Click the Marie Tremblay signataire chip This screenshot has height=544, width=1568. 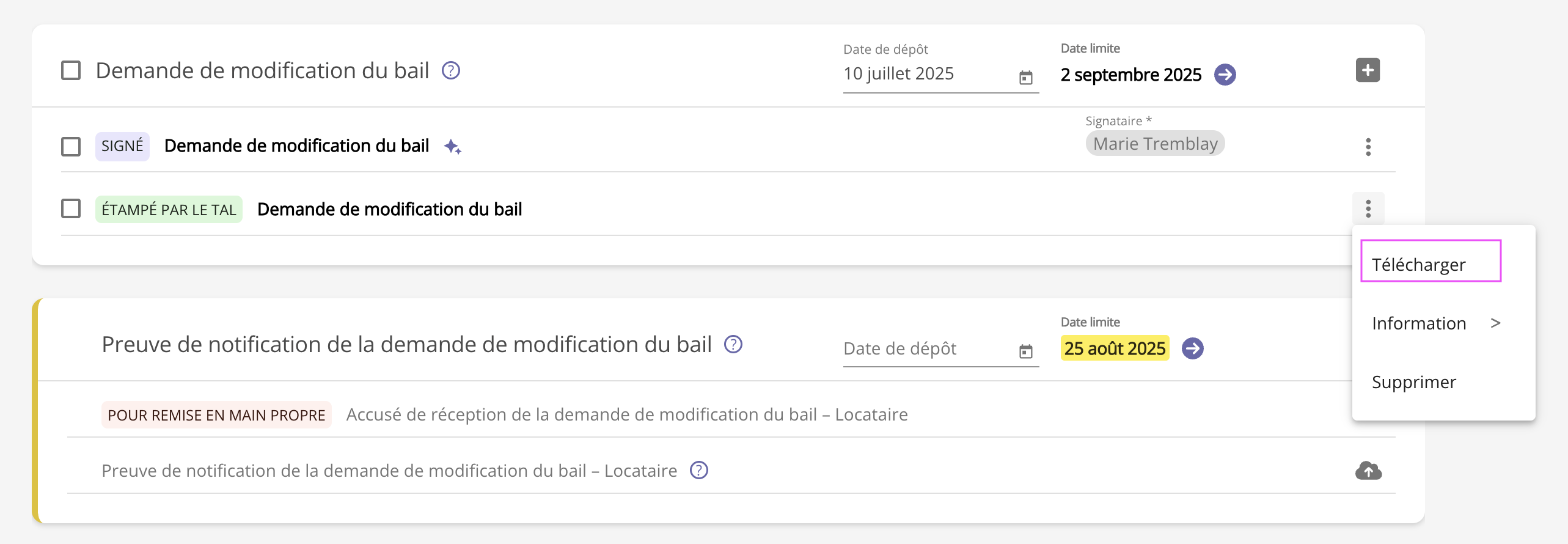(x=1155, y=144)
